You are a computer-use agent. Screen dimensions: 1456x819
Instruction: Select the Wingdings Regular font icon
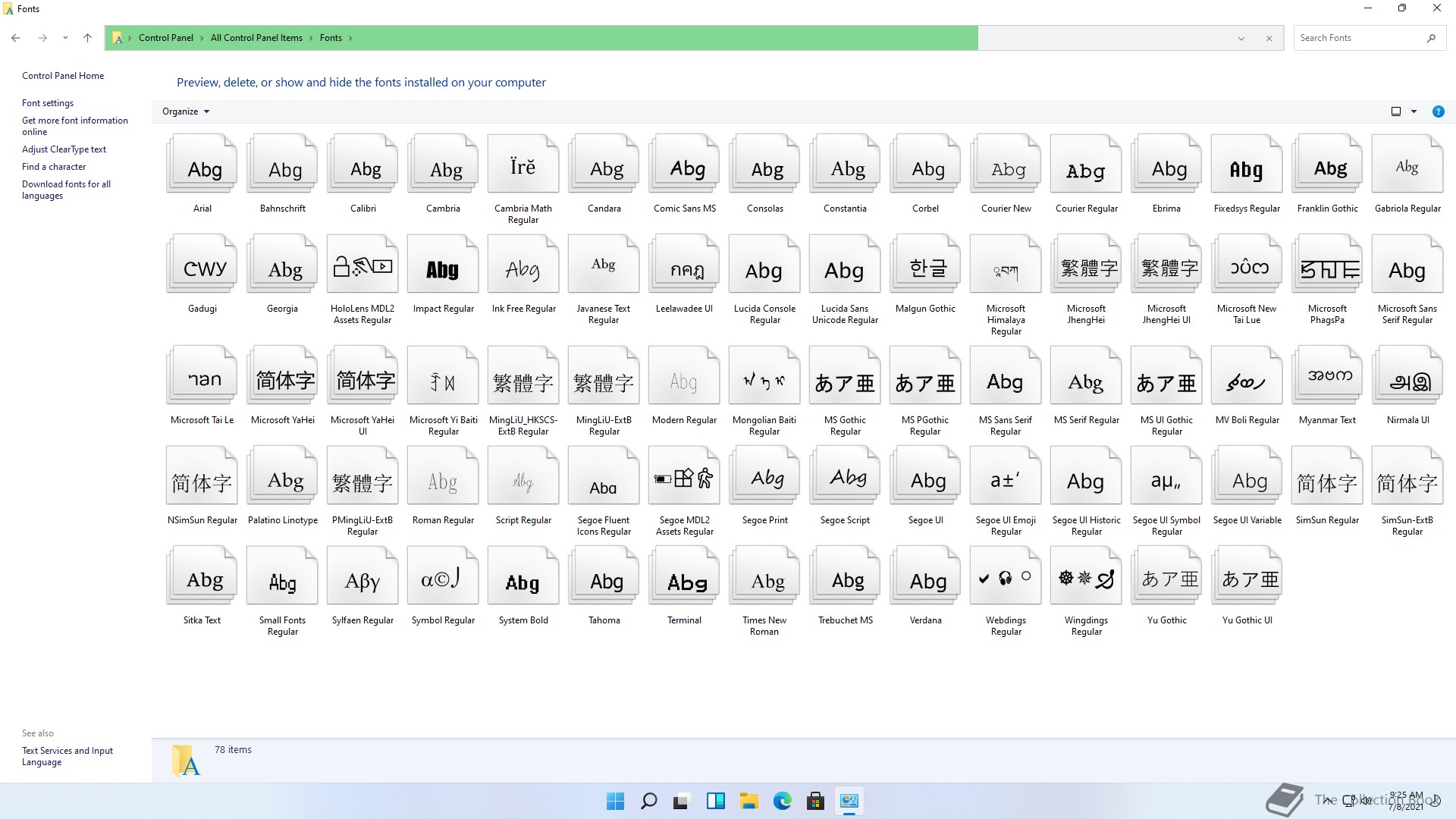point(1086,576)
